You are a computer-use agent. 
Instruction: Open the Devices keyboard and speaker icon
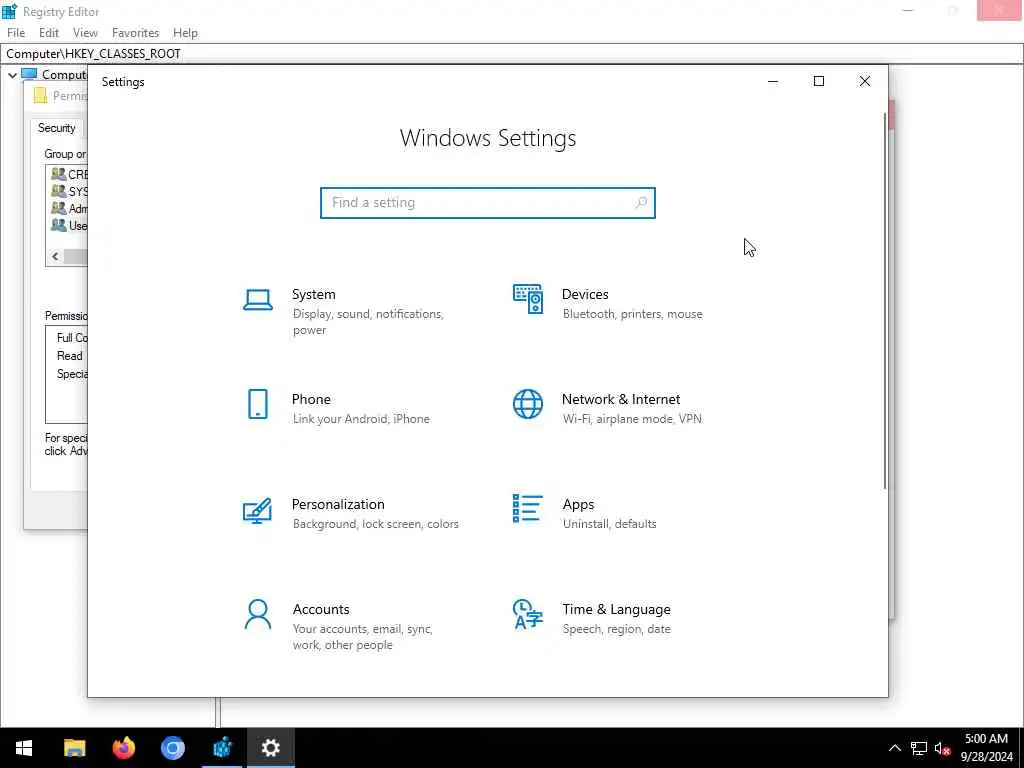point(528,299)
